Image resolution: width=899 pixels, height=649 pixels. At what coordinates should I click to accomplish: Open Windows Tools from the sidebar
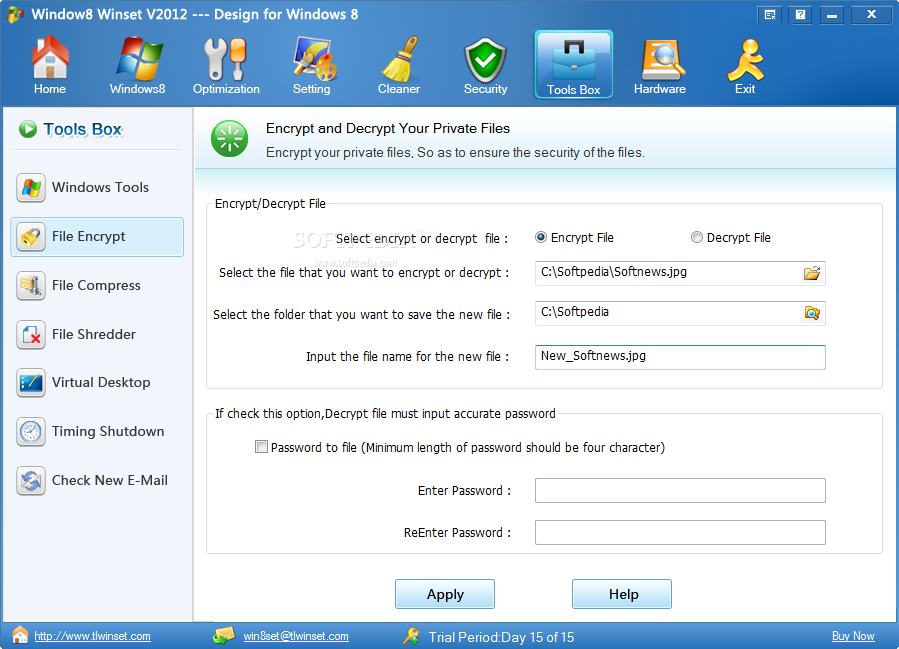tap(97, 187)
